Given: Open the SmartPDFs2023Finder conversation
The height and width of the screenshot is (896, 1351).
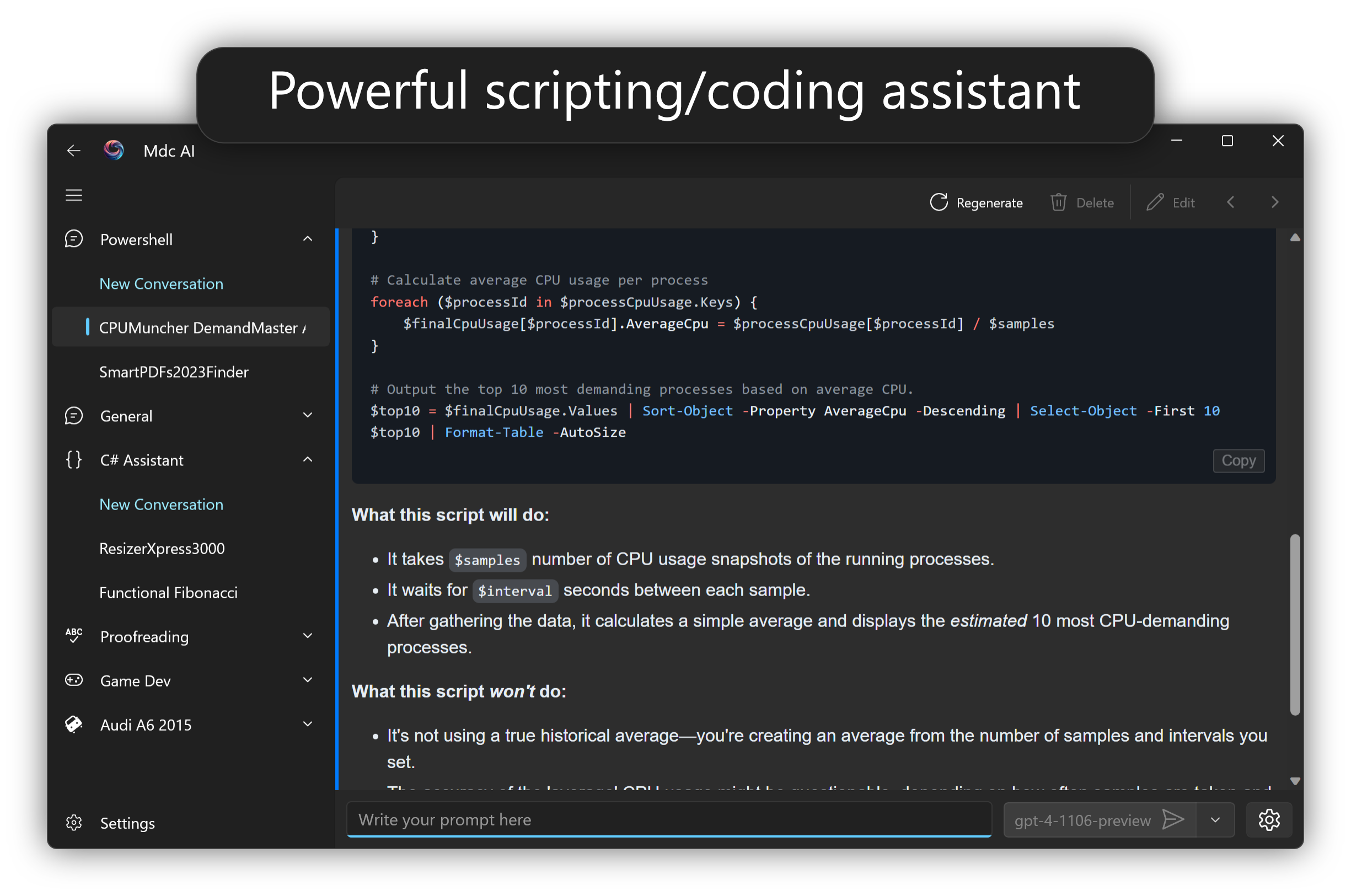Looking at the screenshot, I should click(x=174, y=372).
